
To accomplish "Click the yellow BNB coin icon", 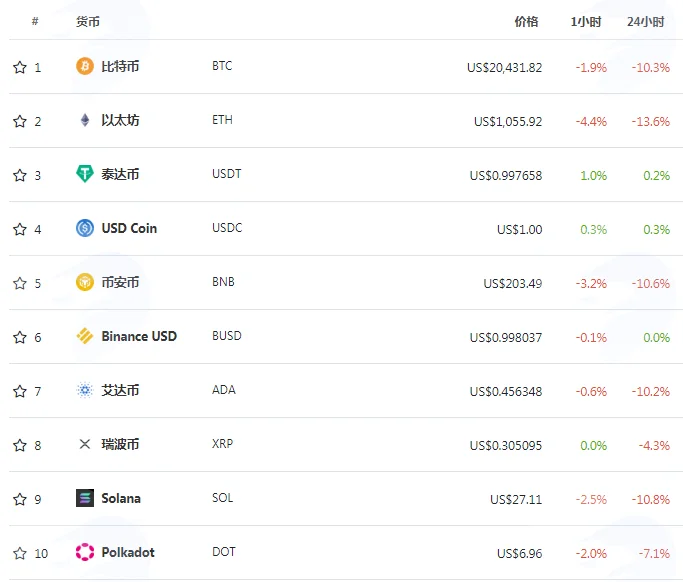I will pos(85,282).
